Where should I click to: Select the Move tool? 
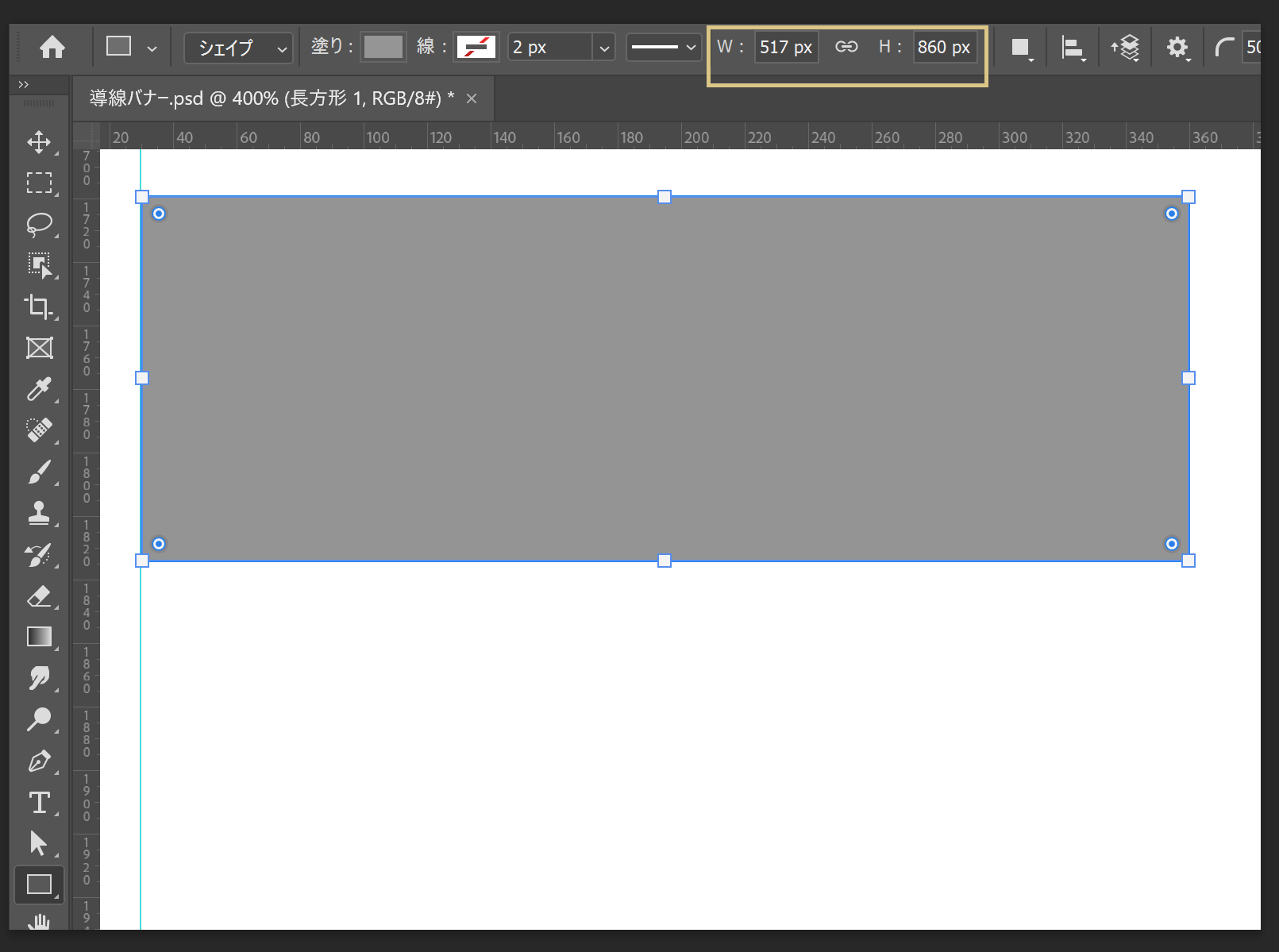click(40, 143)
